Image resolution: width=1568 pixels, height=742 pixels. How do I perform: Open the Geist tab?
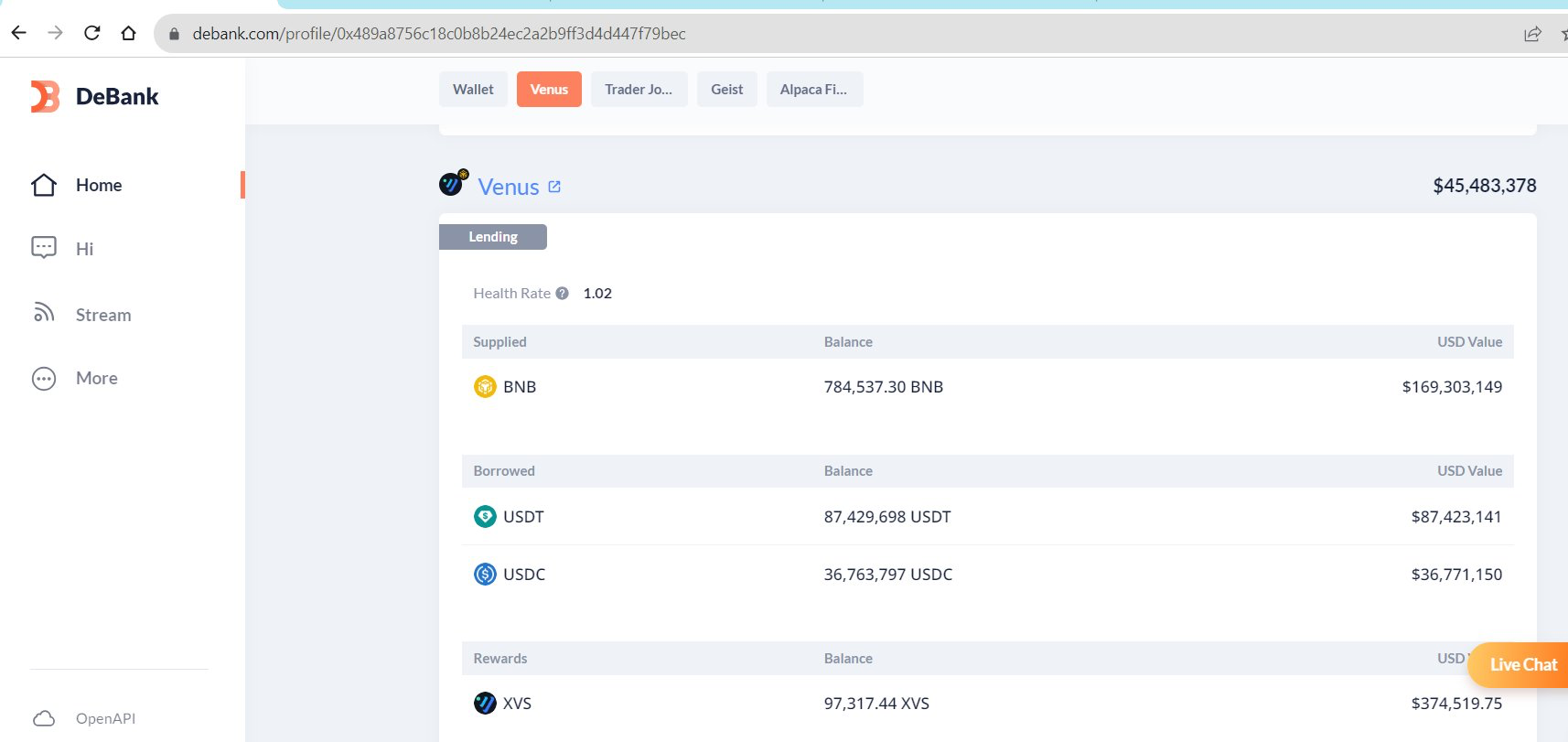pyautogui.click(x=727, y=90)
